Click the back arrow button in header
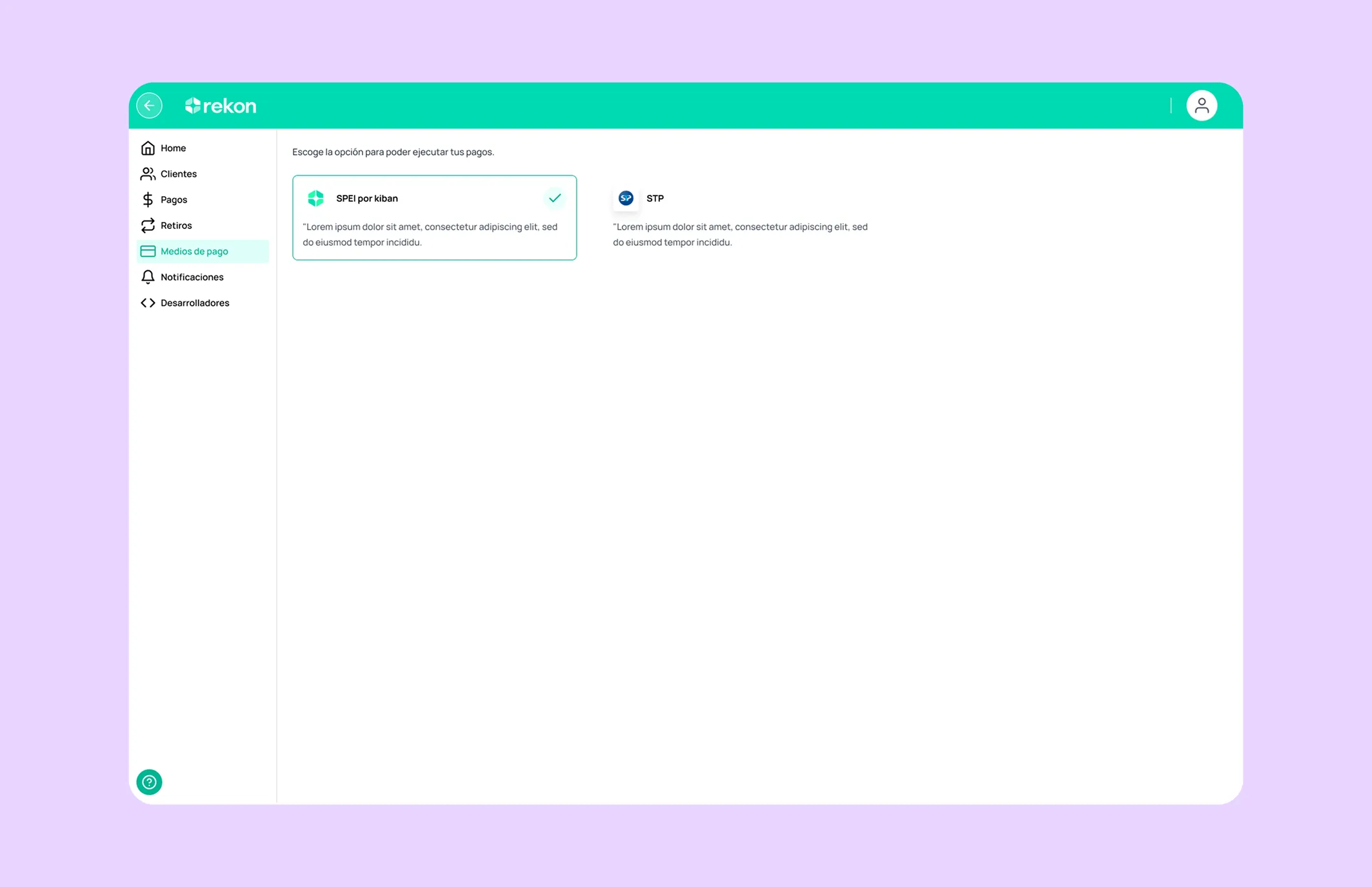 pyautogui.click(x=149, y=106)
